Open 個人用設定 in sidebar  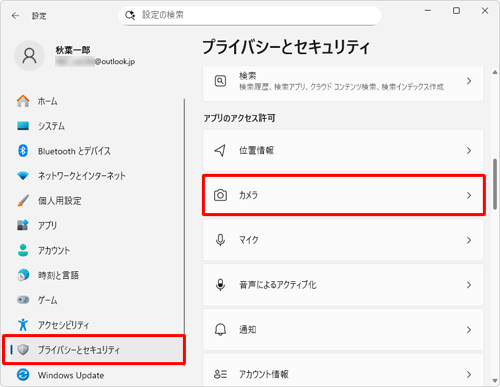(x=59, y=201)
